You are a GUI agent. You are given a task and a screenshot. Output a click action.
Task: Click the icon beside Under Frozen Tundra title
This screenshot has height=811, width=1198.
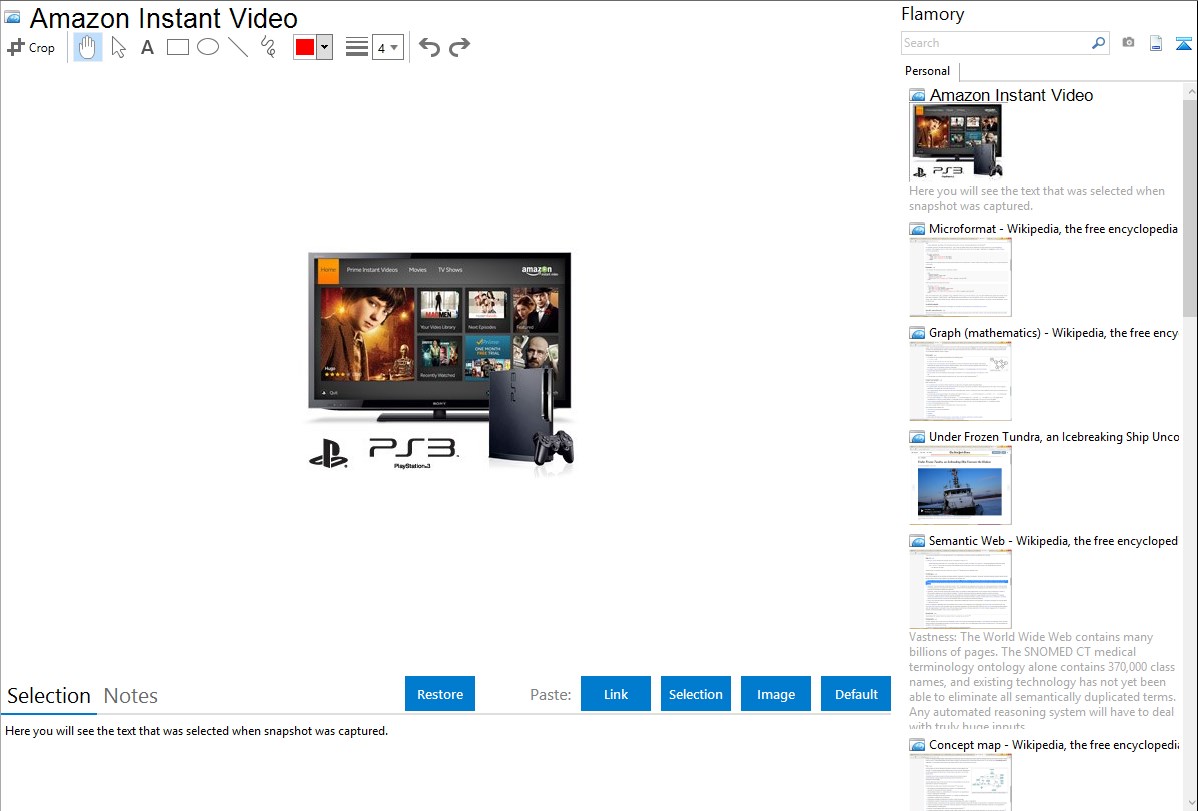[918, 436]
